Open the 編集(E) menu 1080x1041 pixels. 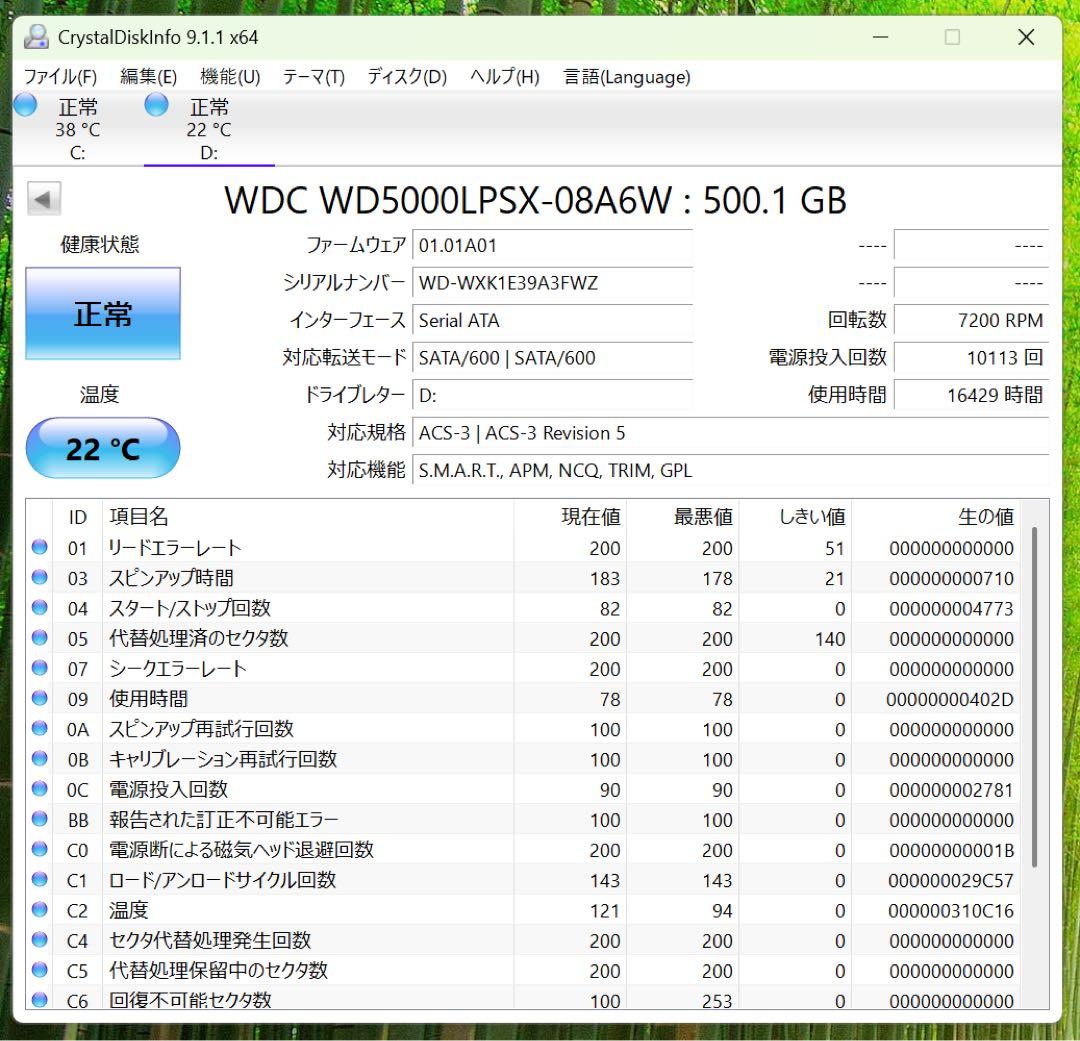click(x=147, y=76)
